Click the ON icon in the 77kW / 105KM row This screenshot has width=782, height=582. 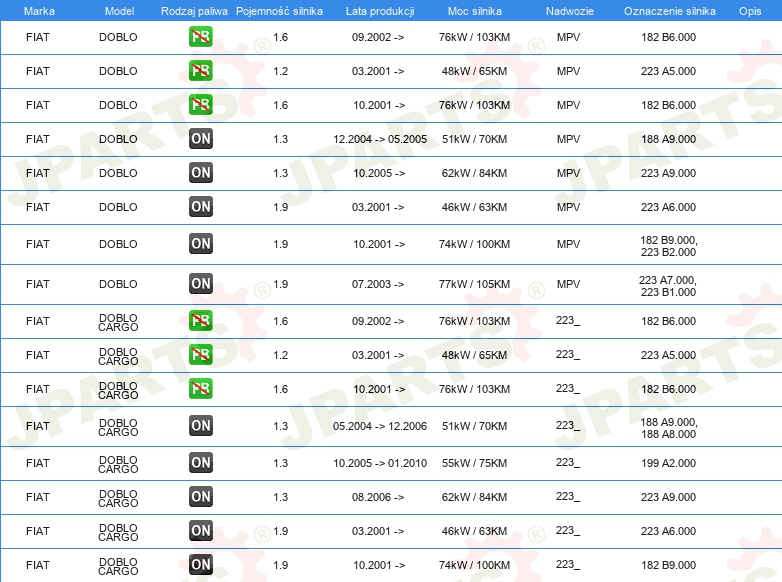point(200,284)
